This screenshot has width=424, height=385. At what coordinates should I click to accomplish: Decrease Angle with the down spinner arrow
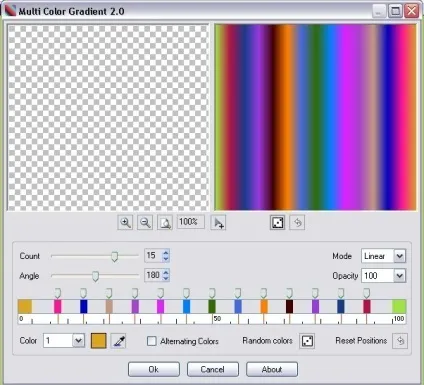(x=166, y=279)
